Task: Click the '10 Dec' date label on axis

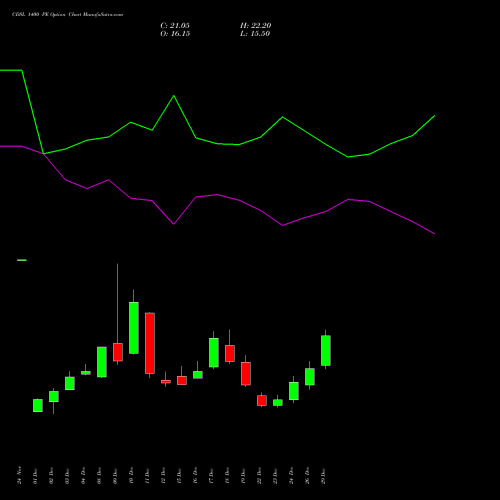Action: (131, 476)
